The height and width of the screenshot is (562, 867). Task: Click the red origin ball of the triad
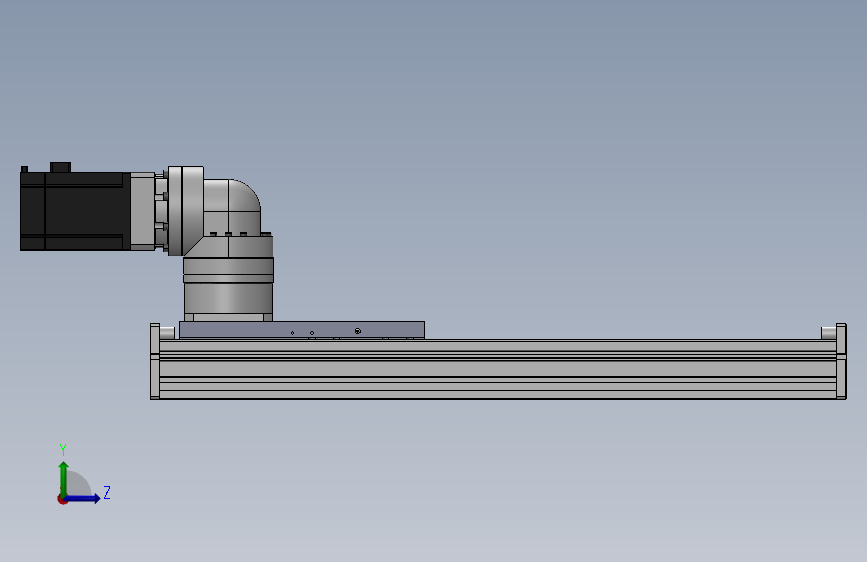pos(62,499)
